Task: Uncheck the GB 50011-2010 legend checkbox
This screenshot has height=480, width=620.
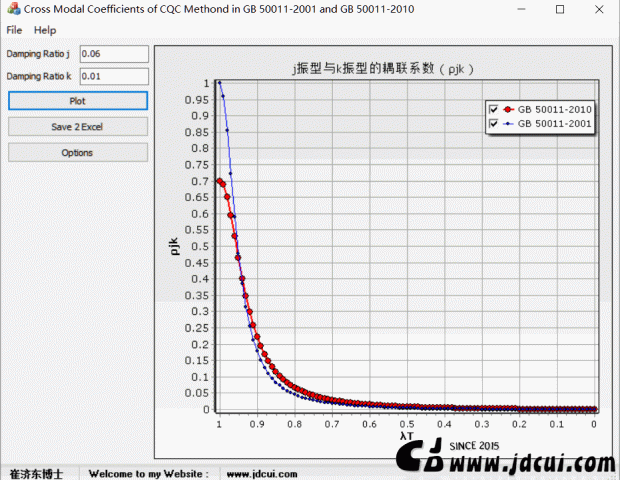Action: coord(492,109)
